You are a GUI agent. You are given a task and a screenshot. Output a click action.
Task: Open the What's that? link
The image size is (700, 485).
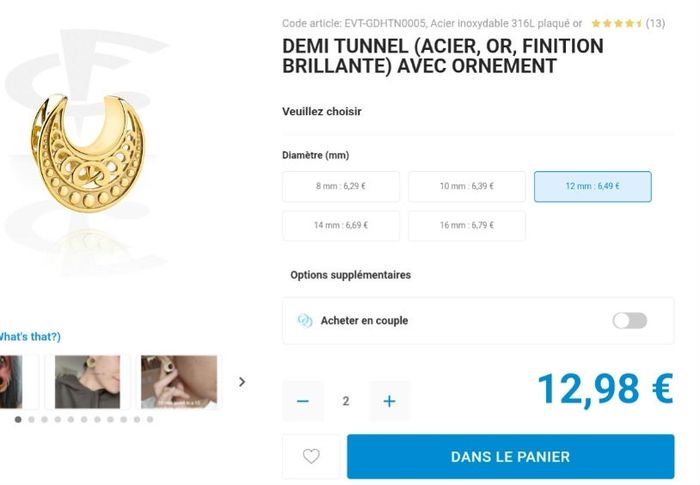[29, 336]
